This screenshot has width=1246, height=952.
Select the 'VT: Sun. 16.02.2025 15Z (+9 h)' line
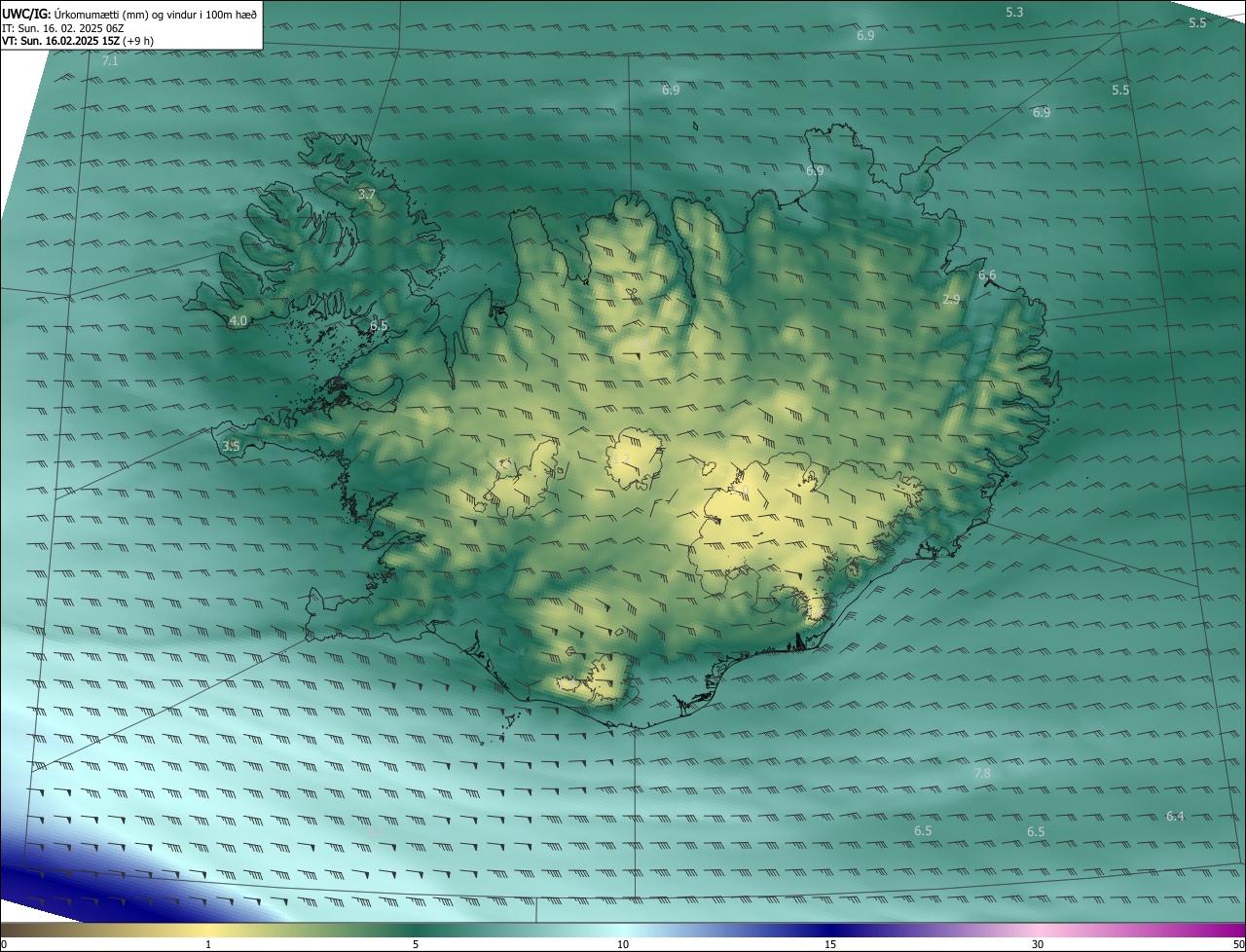point(77,41)
